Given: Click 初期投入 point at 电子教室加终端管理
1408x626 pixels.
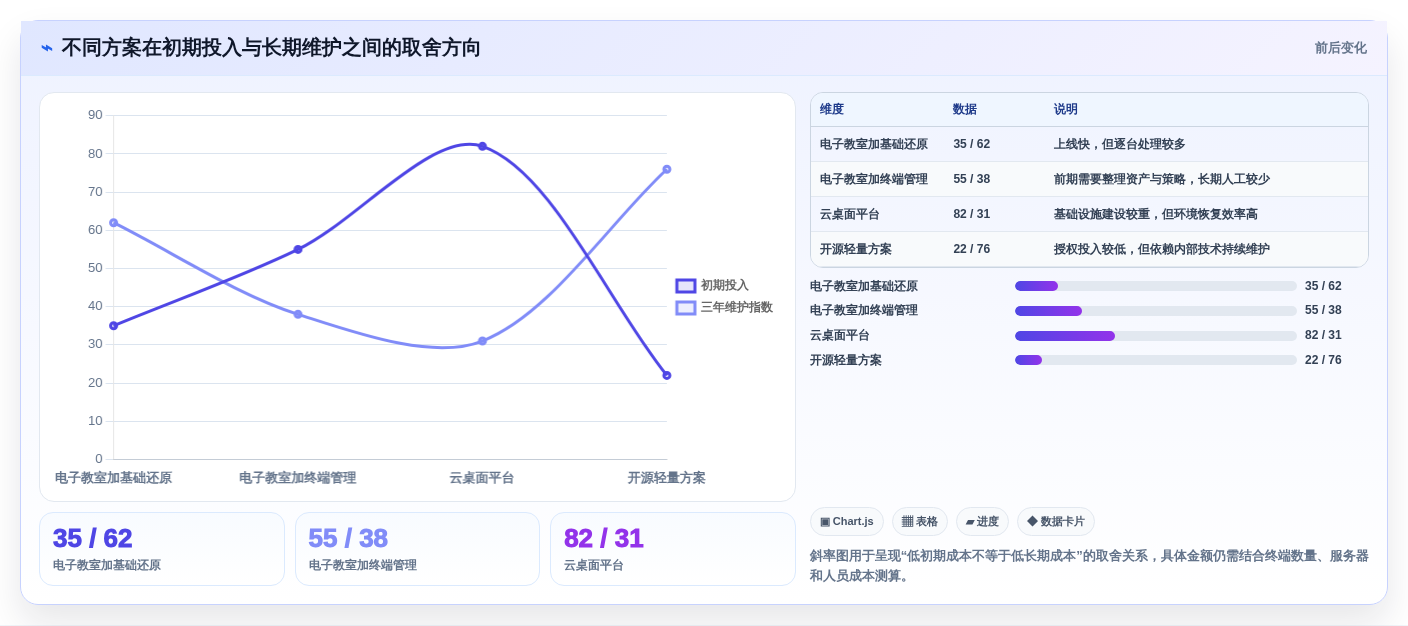Looking at the screenshot, I should (298, 249).
